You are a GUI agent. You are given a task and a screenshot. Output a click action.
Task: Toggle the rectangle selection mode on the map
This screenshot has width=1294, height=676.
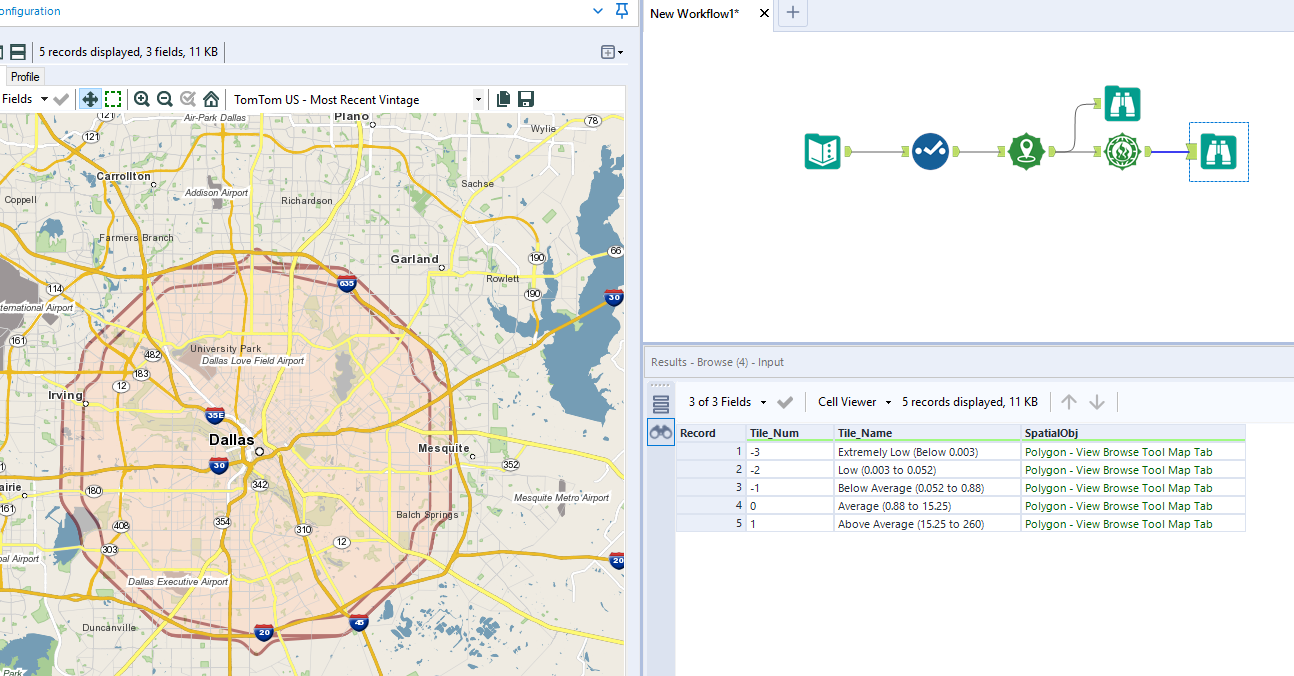113,99
